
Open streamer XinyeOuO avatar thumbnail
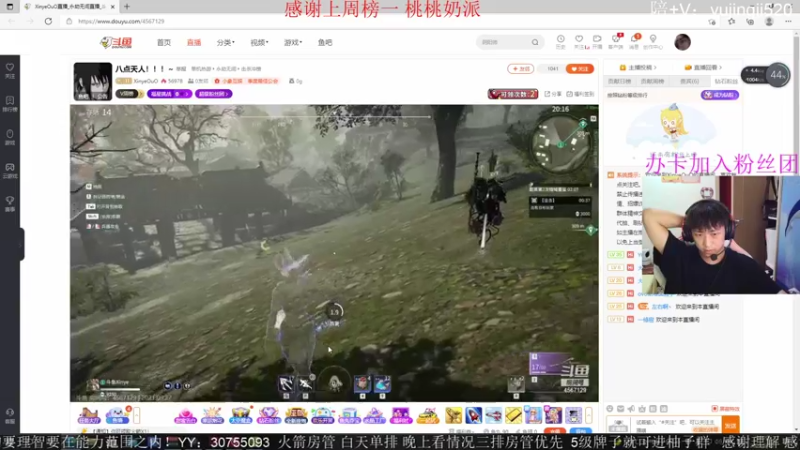pos(92,81)
